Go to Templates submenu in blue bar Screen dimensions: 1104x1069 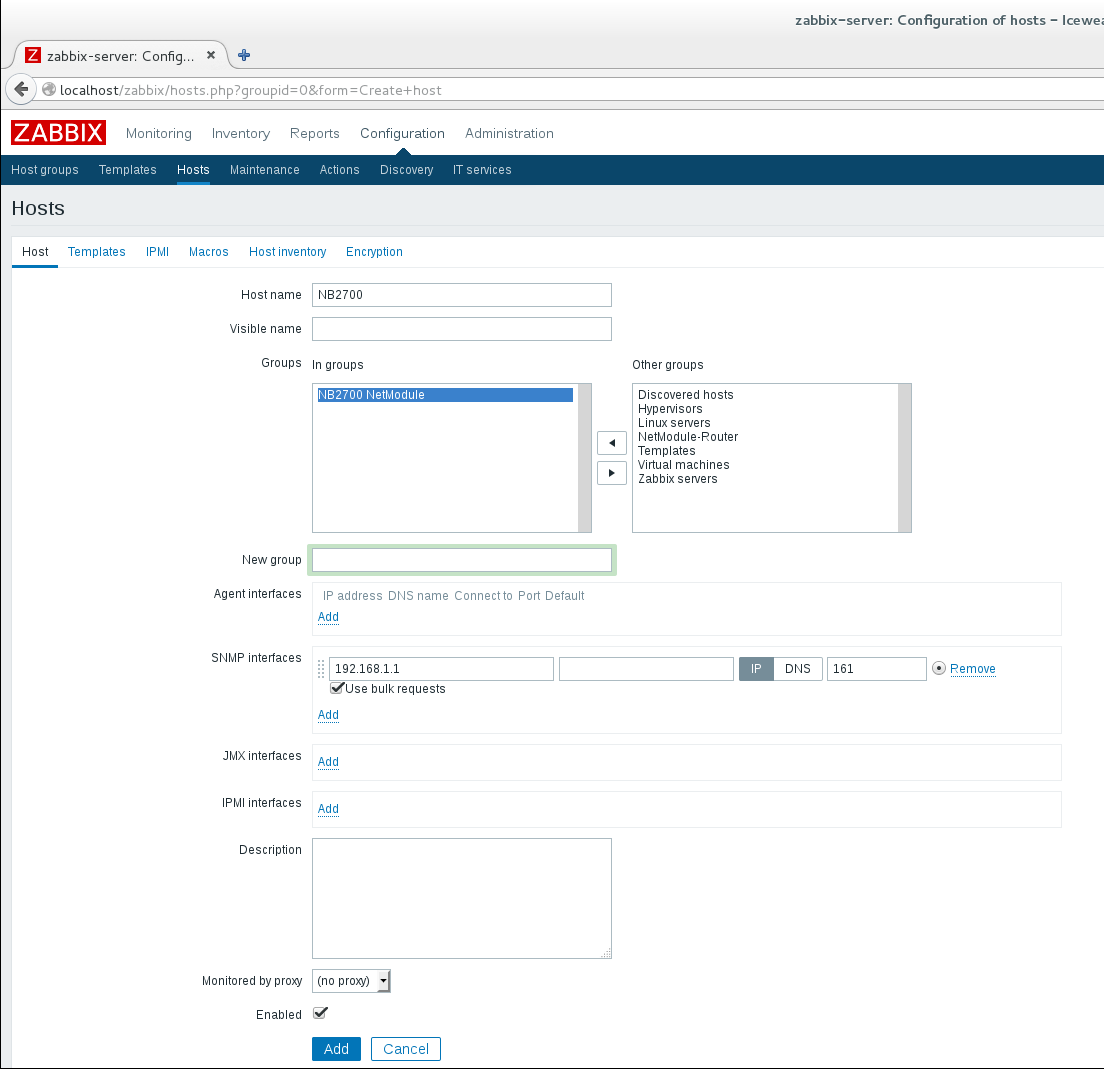point(127,170)
